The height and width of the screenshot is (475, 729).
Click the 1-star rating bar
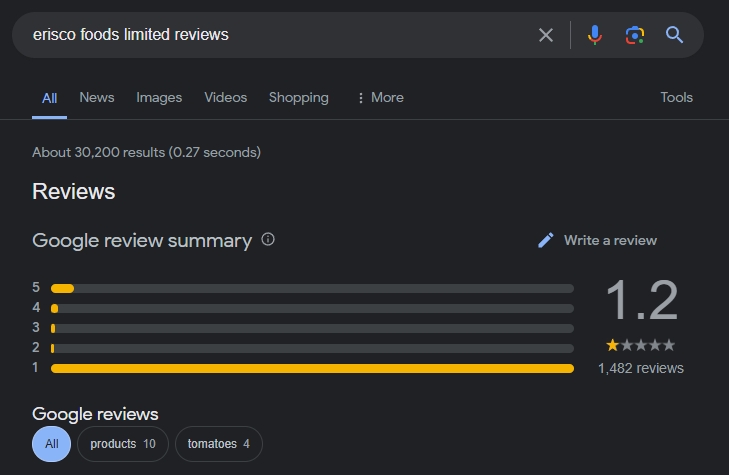(312, 369)
